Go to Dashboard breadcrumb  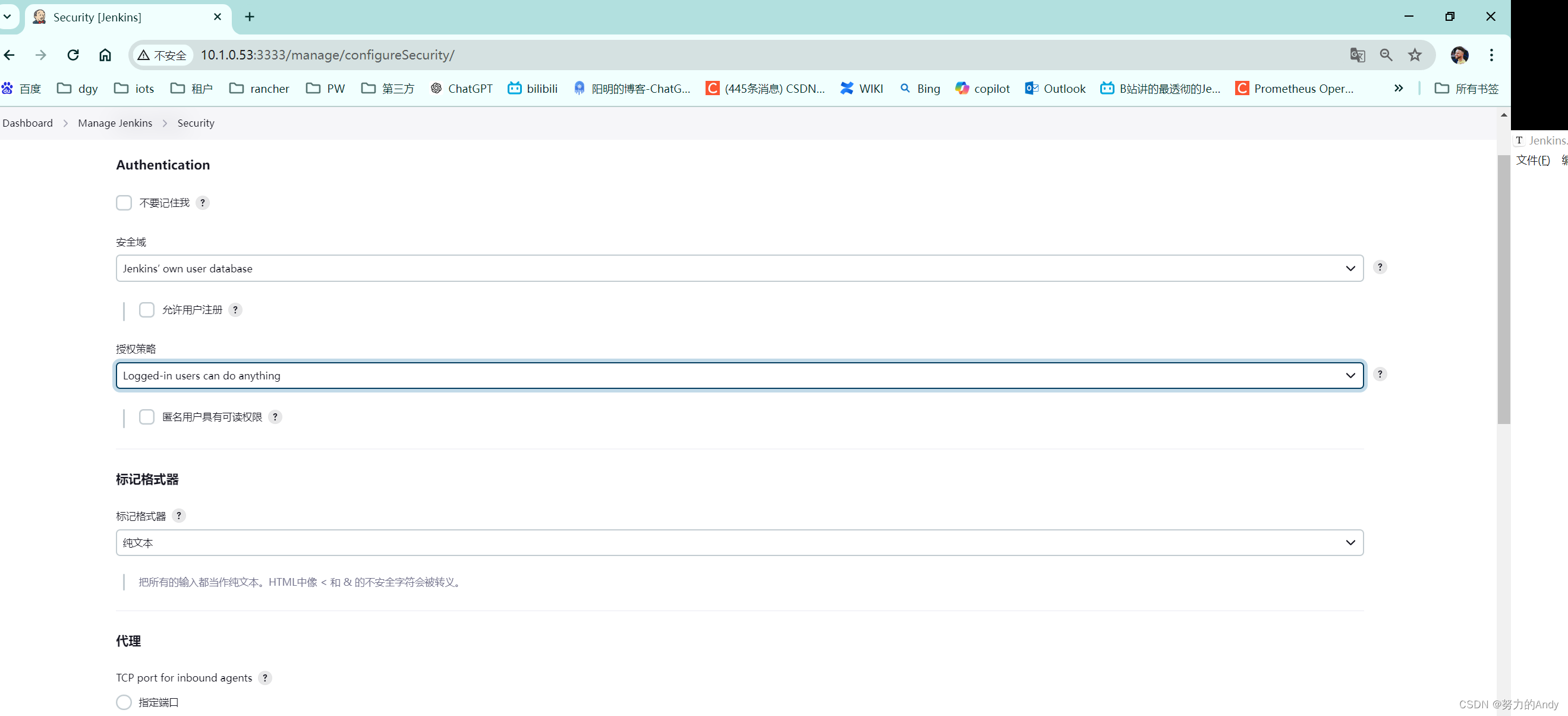tap(27, 123)
